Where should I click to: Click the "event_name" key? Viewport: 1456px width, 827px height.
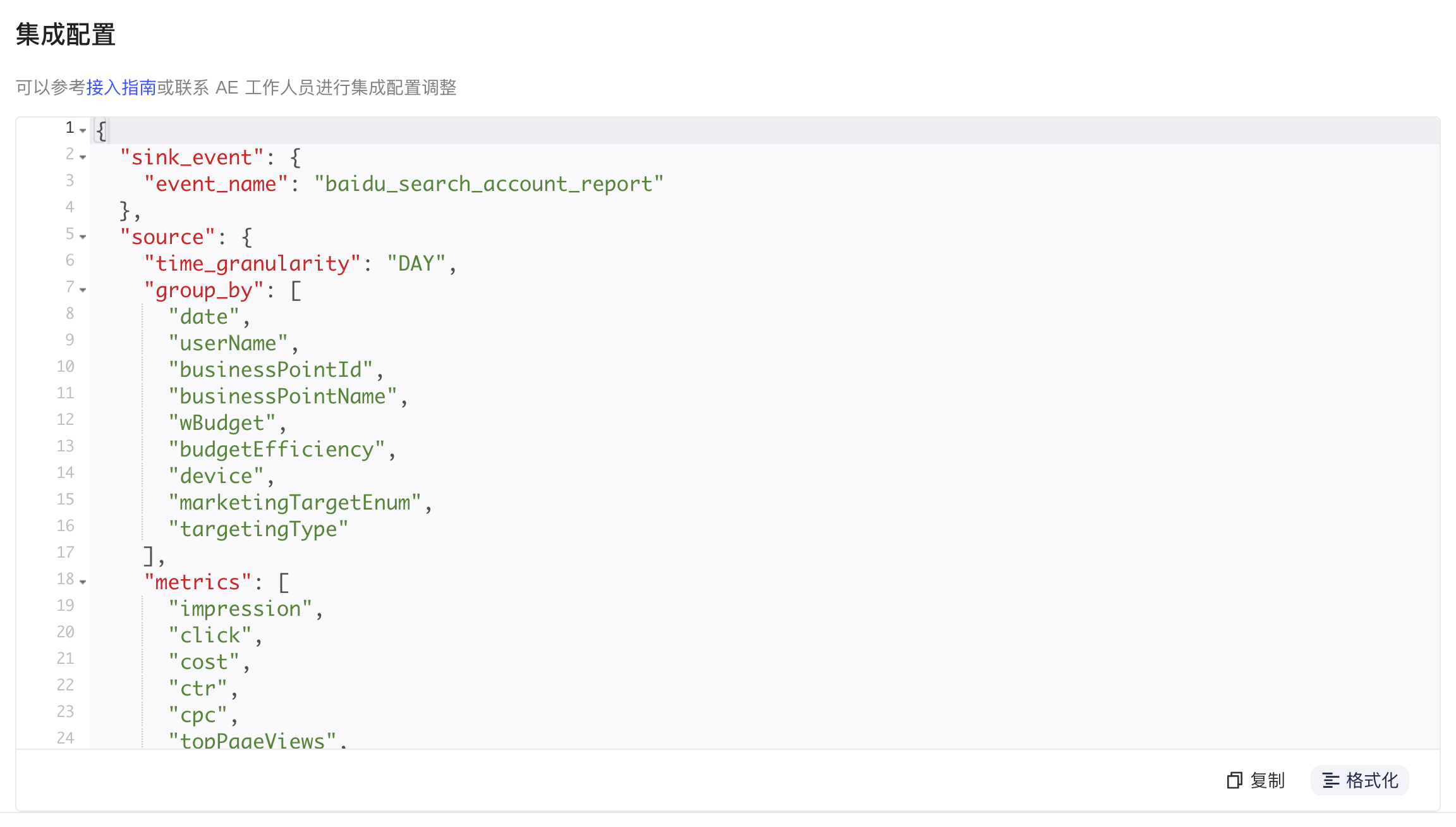[x=215, y=183]
